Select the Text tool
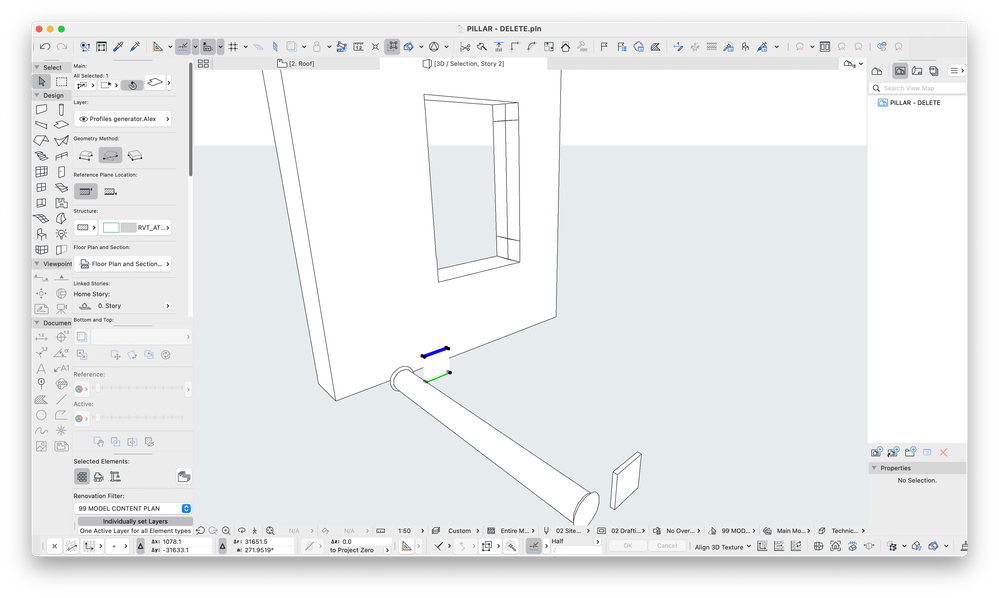 tap(41, 368)
